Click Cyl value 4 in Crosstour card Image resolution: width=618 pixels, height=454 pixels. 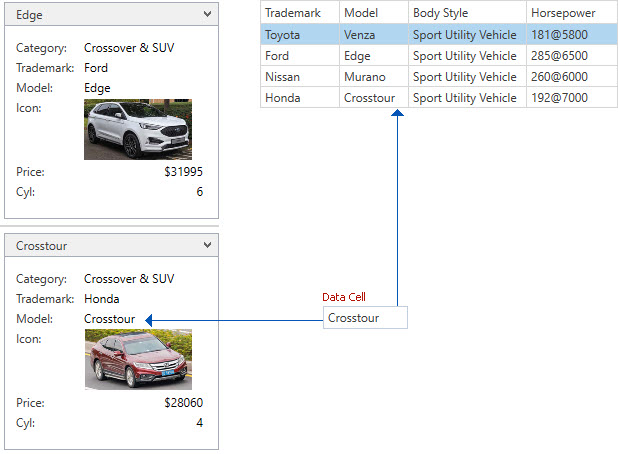(x=199, y=422)
